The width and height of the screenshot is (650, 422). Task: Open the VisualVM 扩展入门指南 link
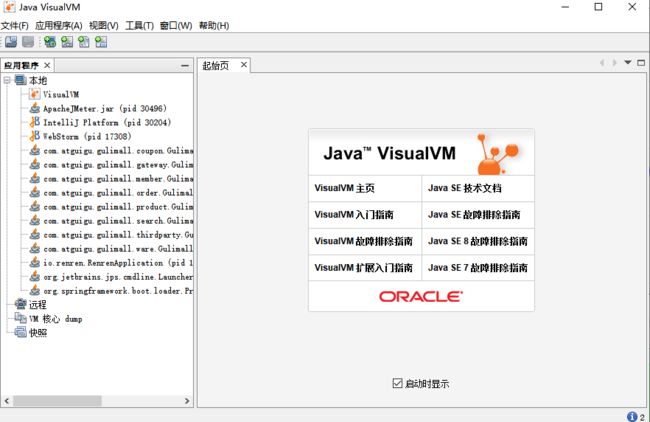pyautogui.click(x=364, y=268)
